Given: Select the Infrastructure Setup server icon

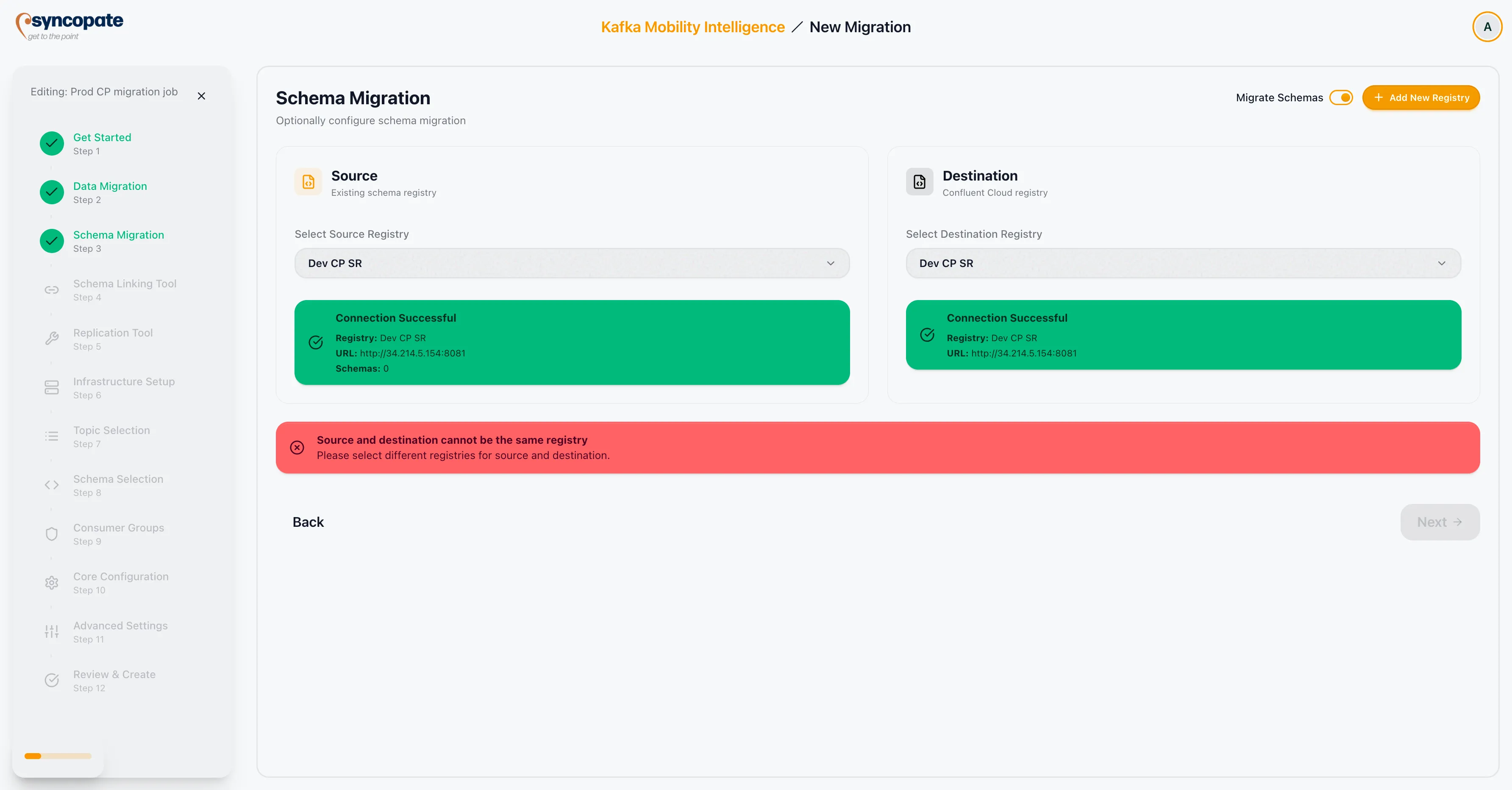Looking at the screenshot, I should pyautogui.click(x=51, y=387).
